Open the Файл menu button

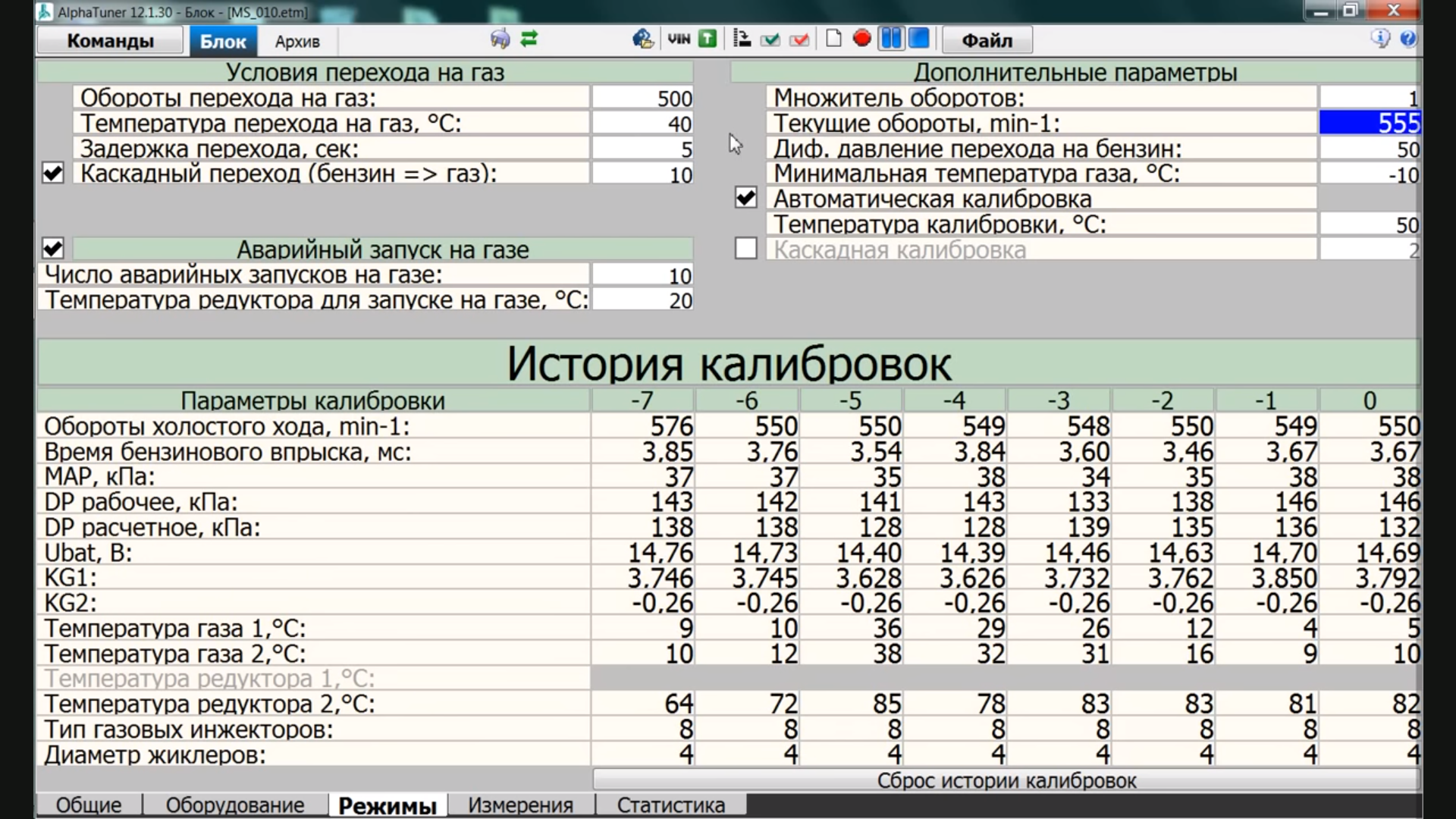point(987,40)
